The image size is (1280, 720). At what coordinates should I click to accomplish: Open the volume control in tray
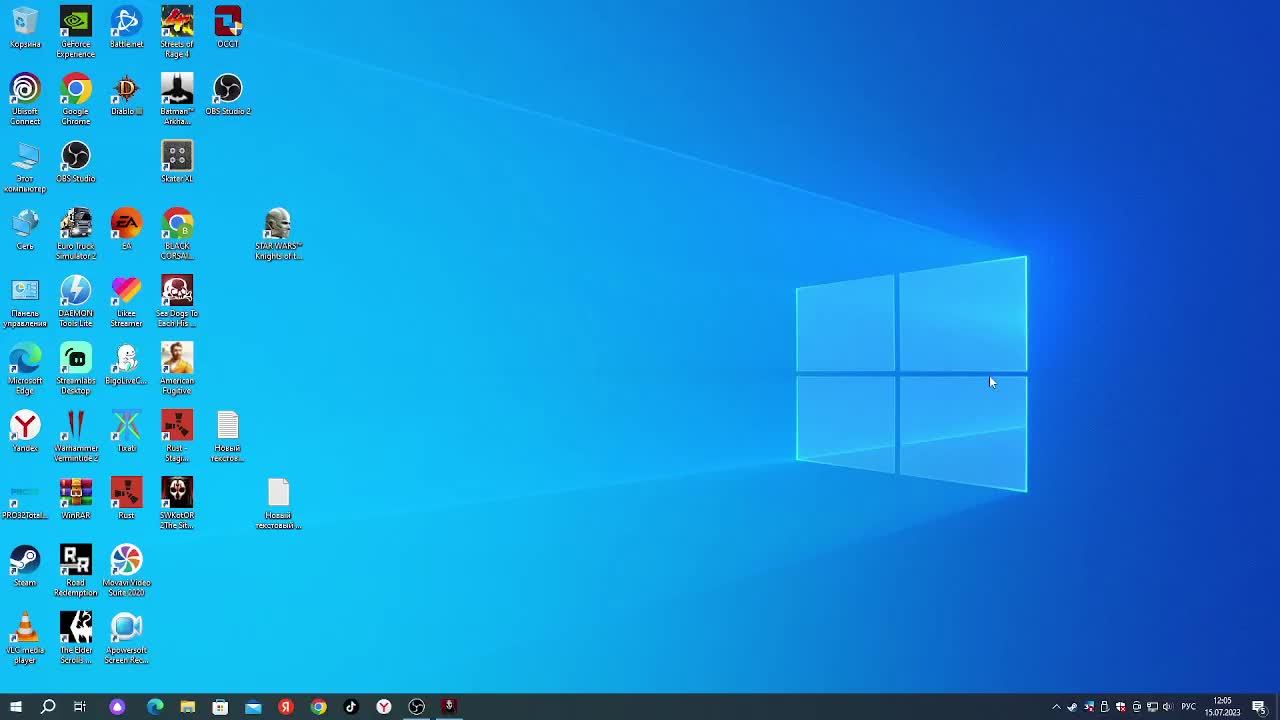click(1167, 707)
